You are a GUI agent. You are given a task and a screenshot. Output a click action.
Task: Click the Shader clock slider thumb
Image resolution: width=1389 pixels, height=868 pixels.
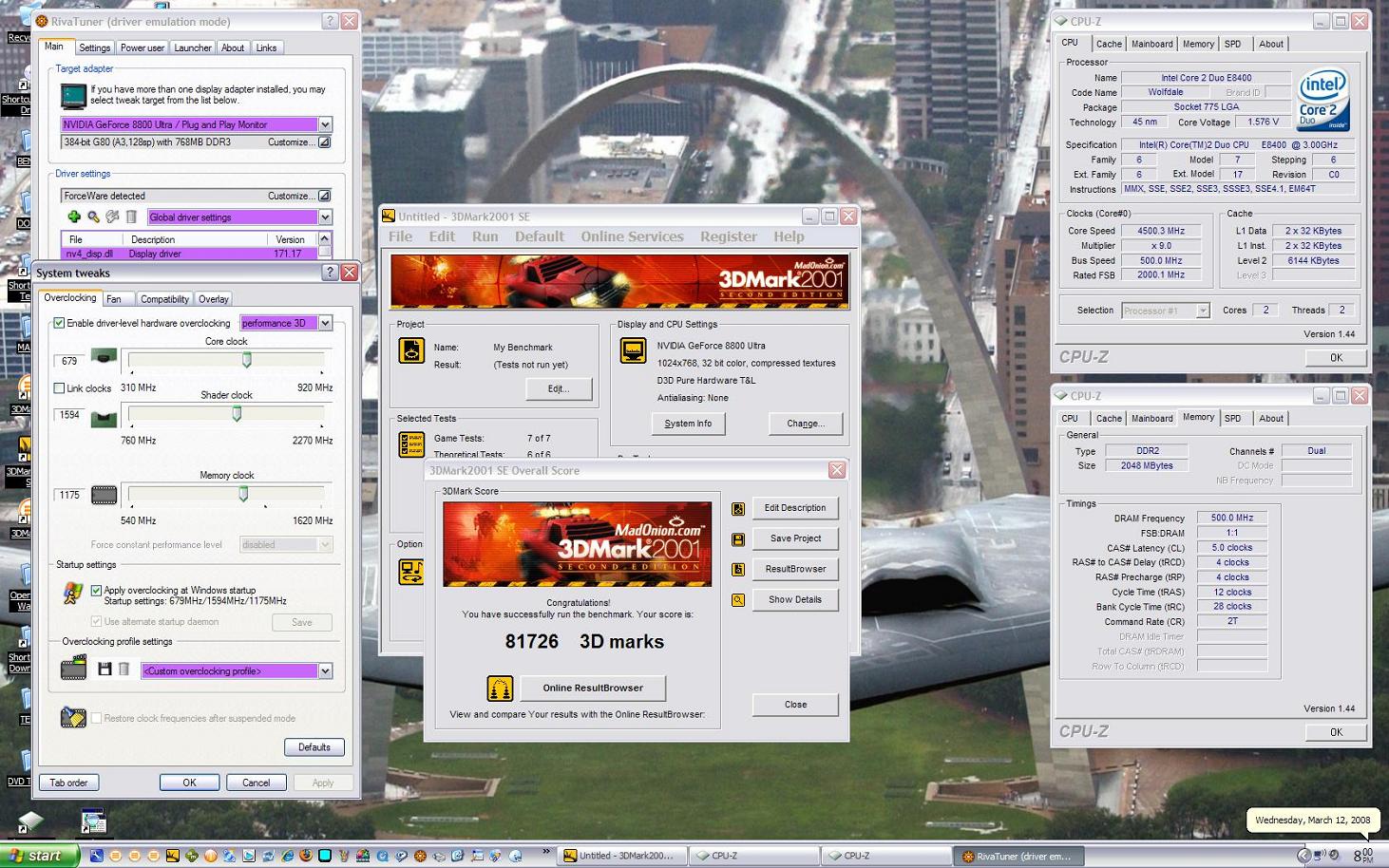[x=237, y=413]
